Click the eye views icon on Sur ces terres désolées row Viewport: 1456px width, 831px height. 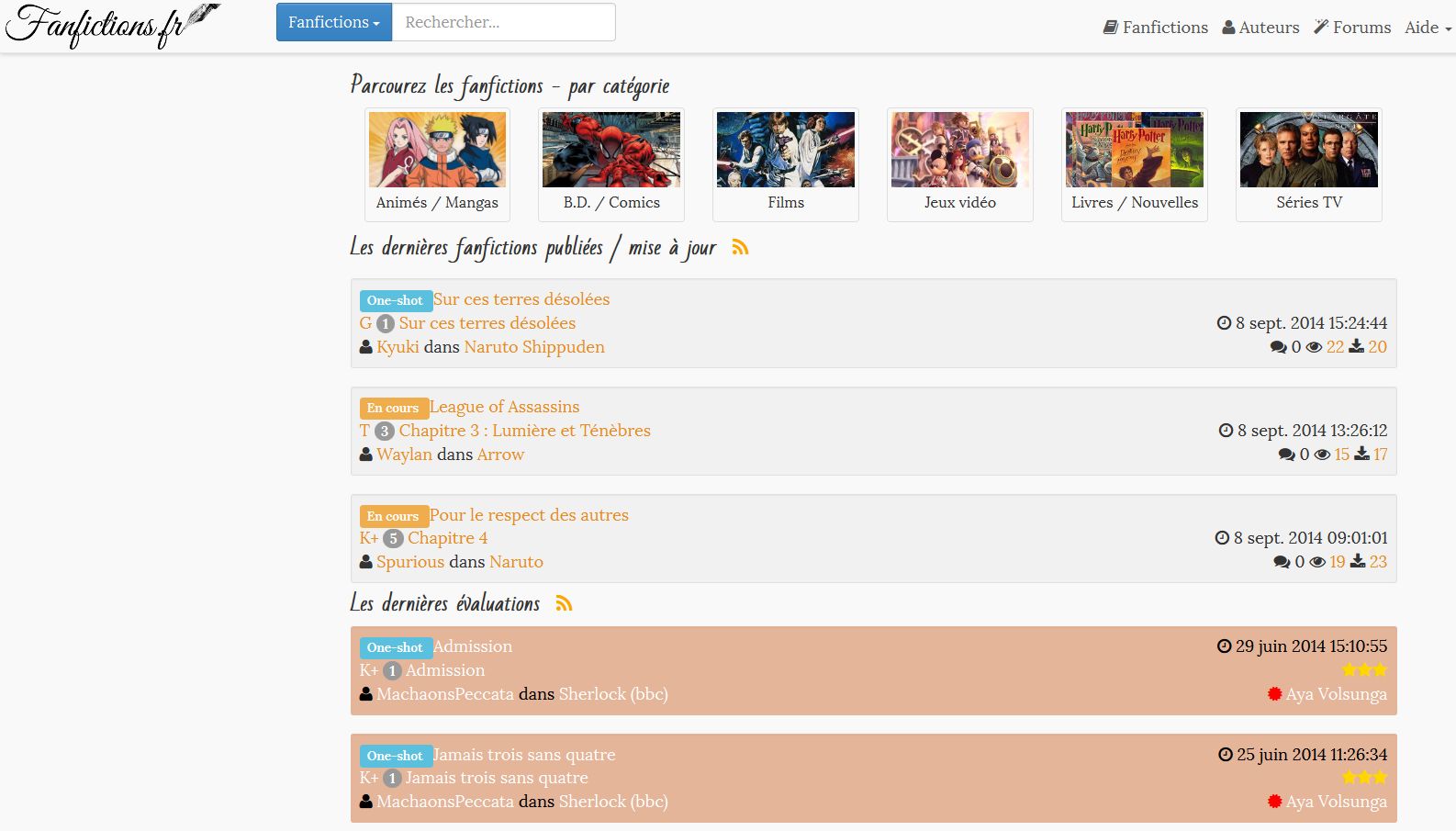tap(1314, 347)
